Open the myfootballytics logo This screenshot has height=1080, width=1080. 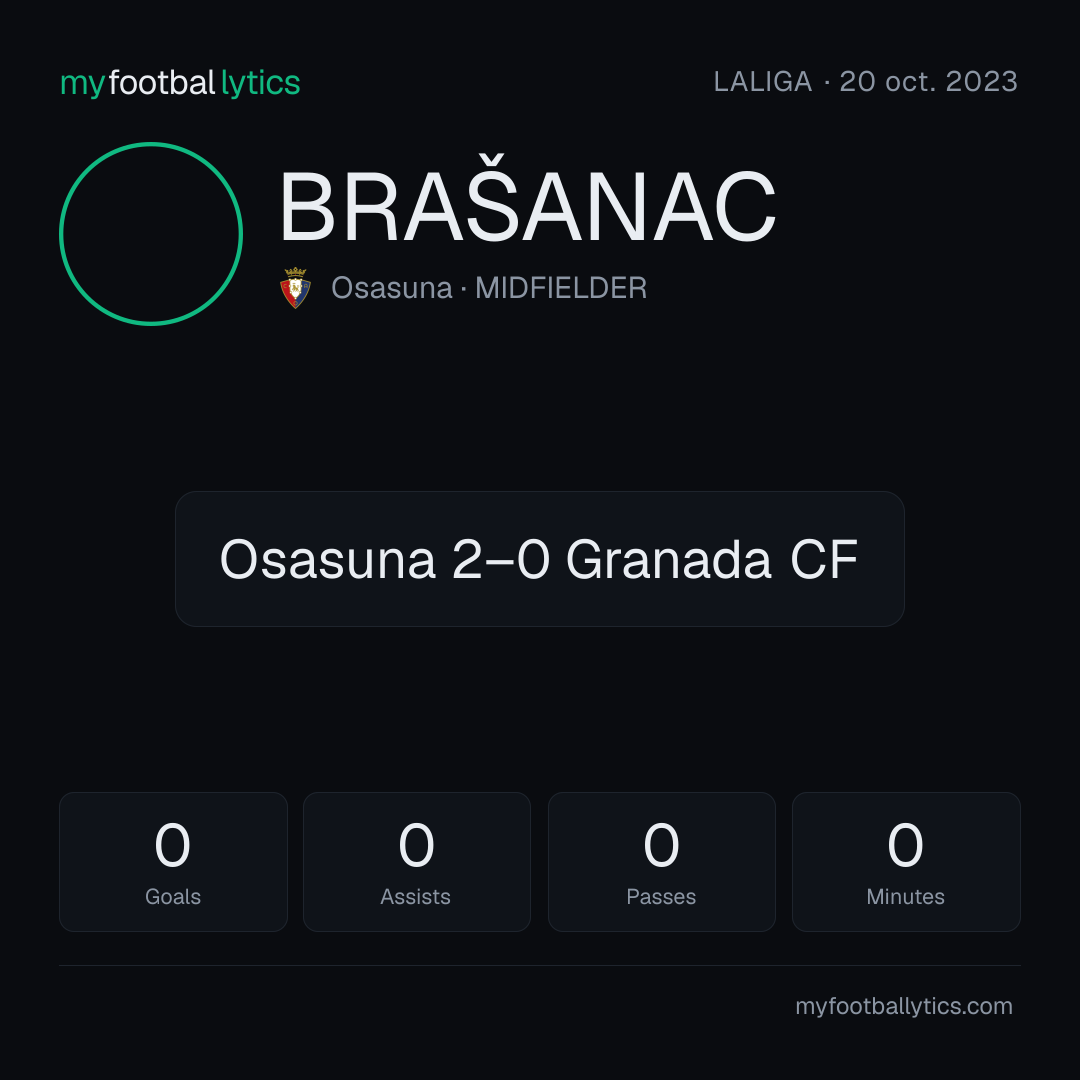(180, 83)
